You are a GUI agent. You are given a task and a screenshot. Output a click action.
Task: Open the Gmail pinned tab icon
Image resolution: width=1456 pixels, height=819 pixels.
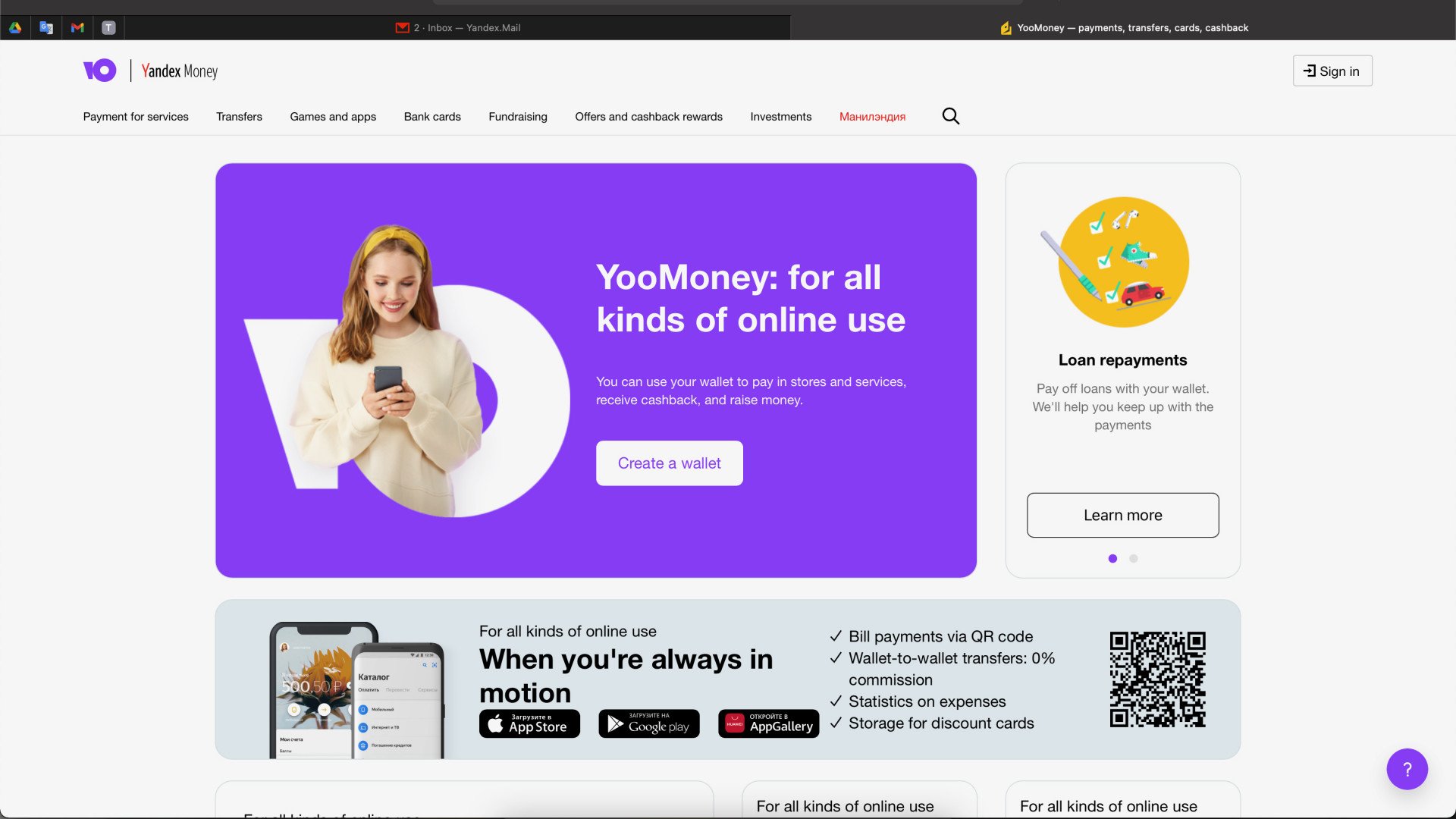[x=77, y=27]
